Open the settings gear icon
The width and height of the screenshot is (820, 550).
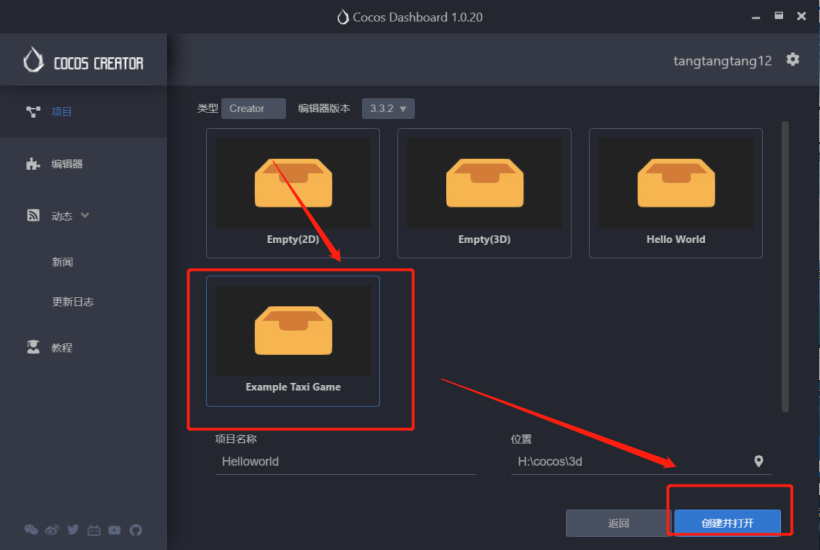tap(792, 60)
